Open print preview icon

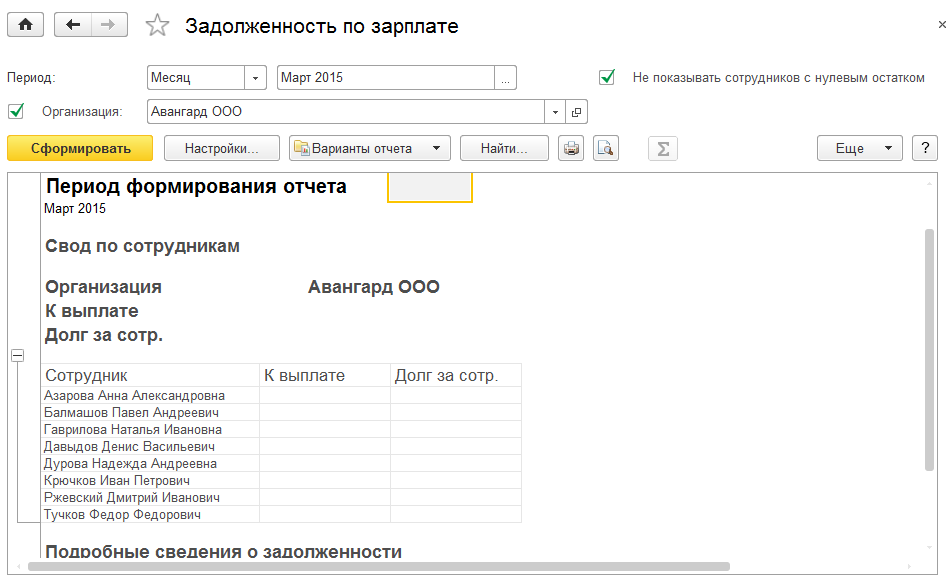click(605, 149)
